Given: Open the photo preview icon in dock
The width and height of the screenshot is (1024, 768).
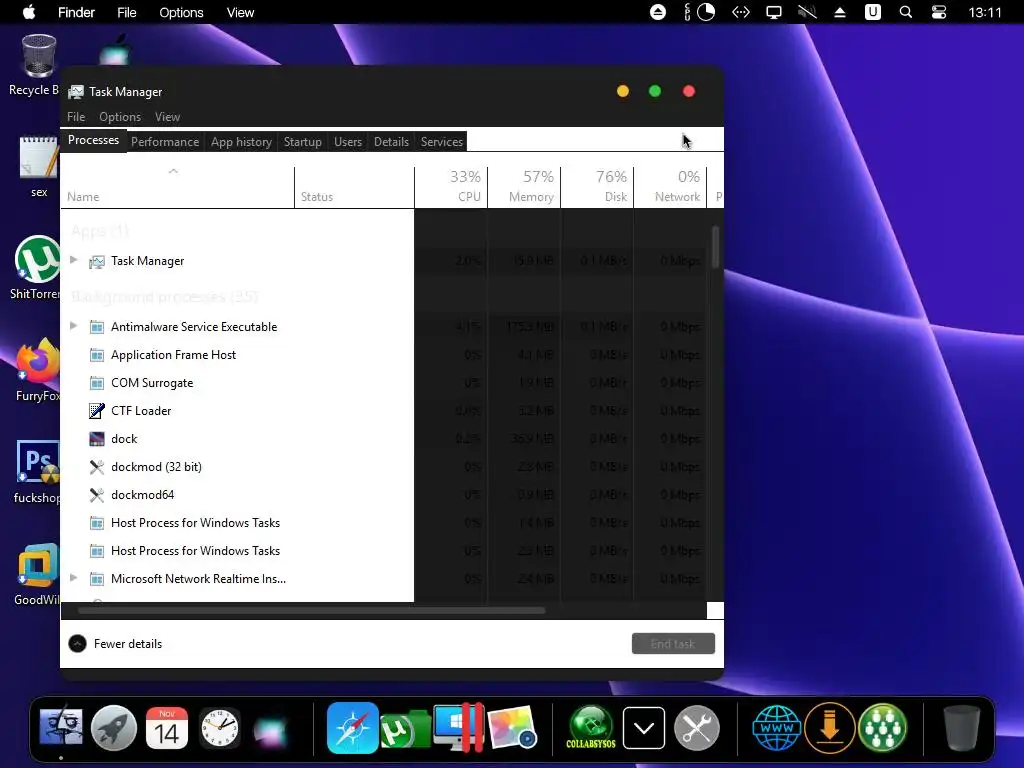Looking at the screenshot, I should (x=512, y=728).
